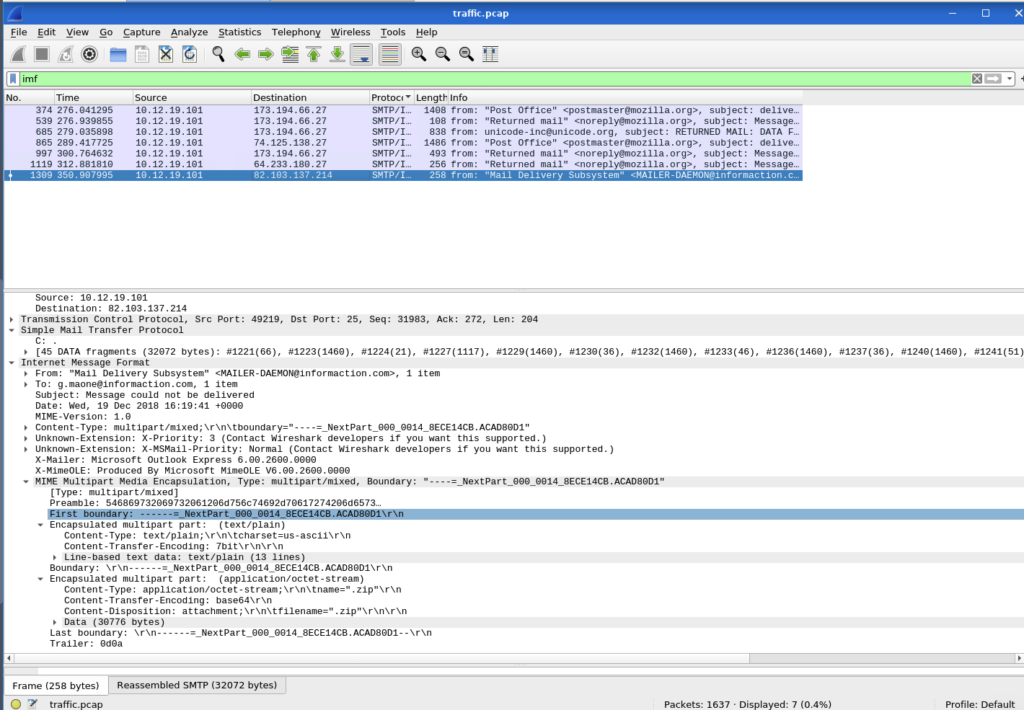The width and height of the screenshot is (1024, 710).
Task: Open the View menu
Action: [77, 32]
